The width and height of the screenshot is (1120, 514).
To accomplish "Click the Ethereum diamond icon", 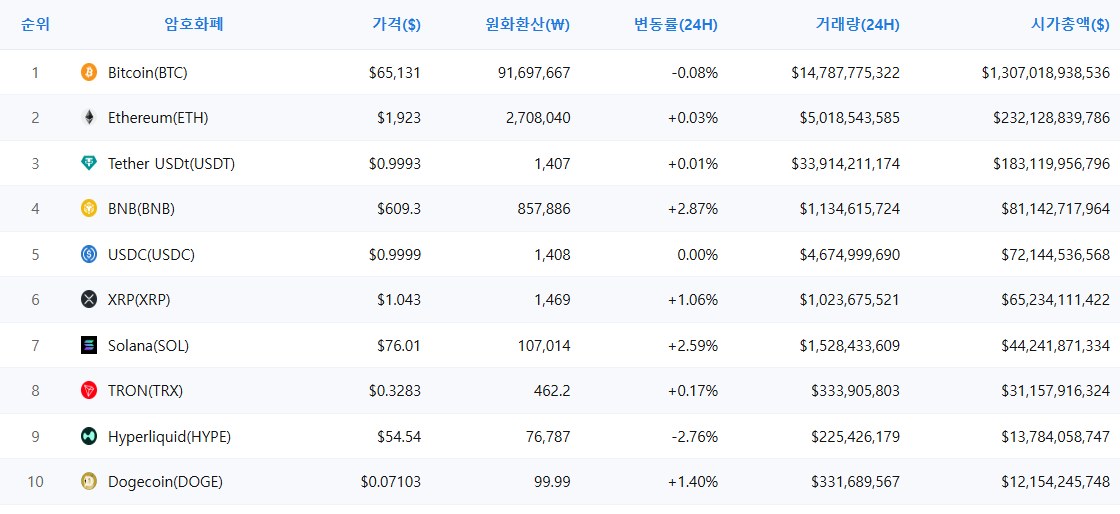I will pyautogui.click(x=89, y=118).
